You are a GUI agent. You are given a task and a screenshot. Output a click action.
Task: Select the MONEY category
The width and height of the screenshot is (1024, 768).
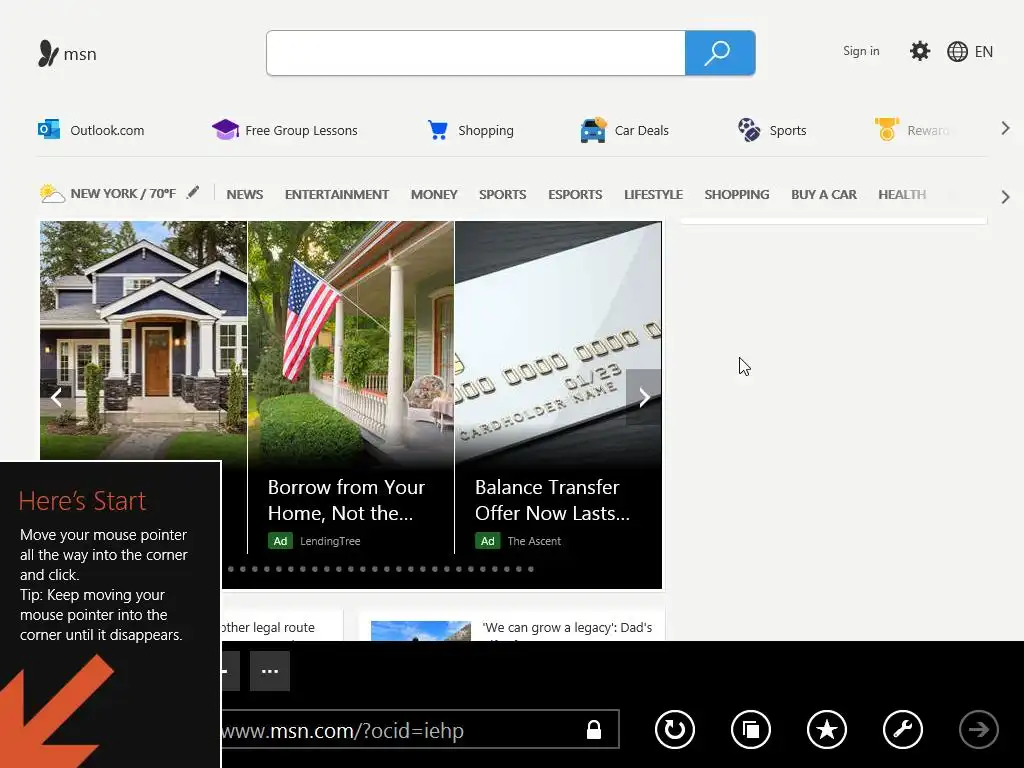coord(434,195)
